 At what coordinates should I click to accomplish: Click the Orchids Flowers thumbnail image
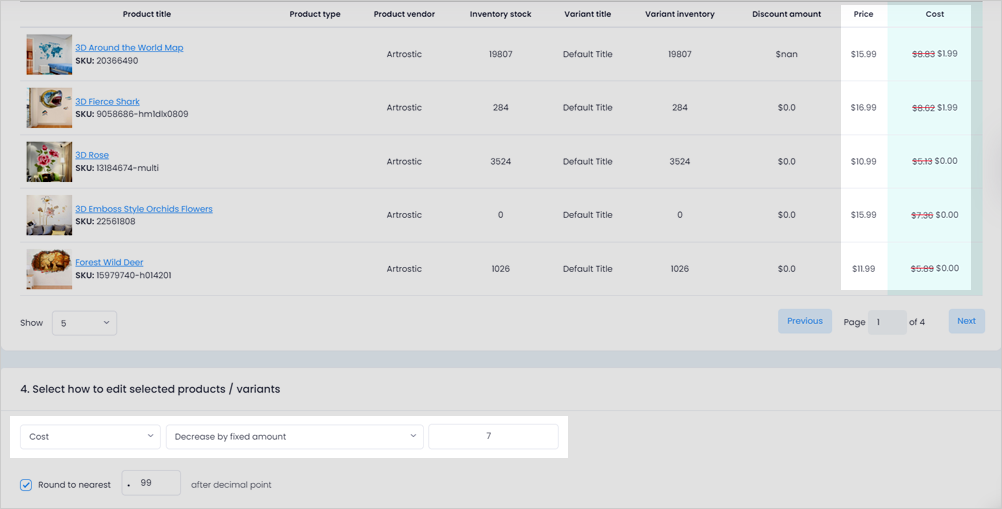(x=49, y=215)
